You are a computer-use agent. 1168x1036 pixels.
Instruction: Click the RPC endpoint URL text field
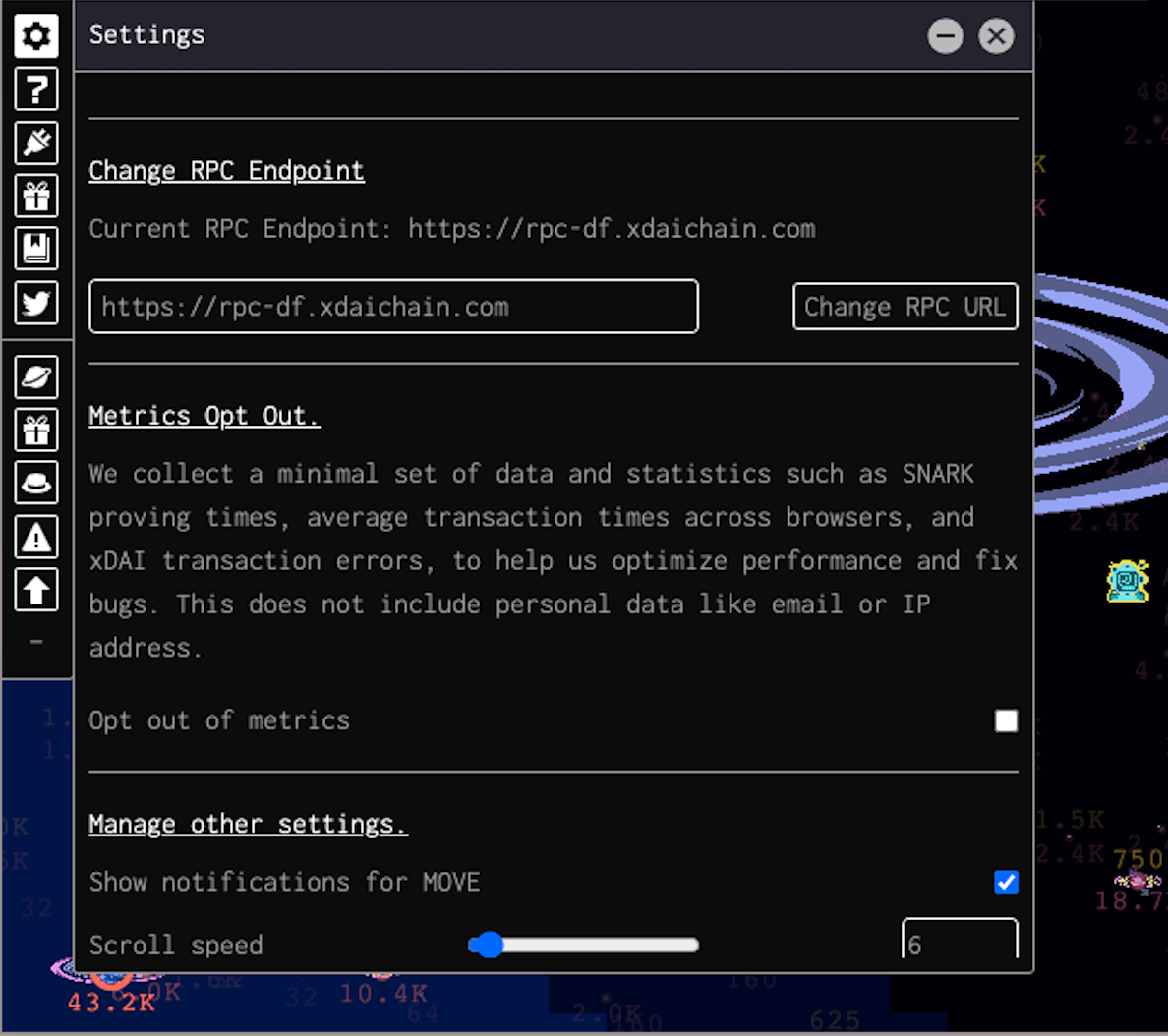point(393,307)
